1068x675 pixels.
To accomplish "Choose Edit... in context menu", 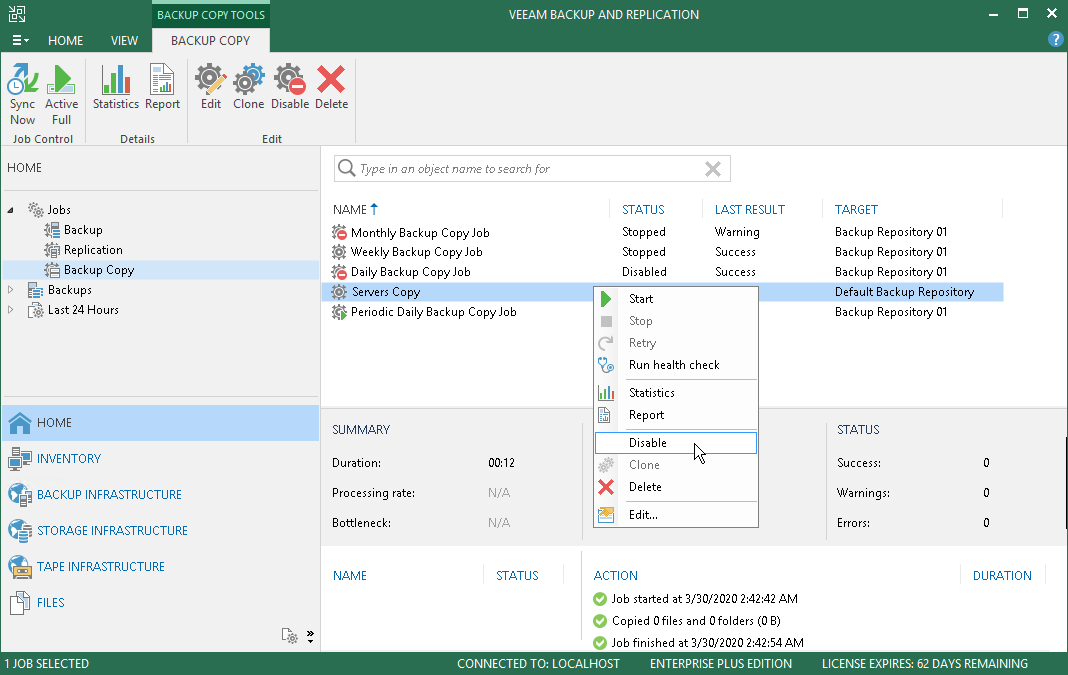I will [676, 515].
